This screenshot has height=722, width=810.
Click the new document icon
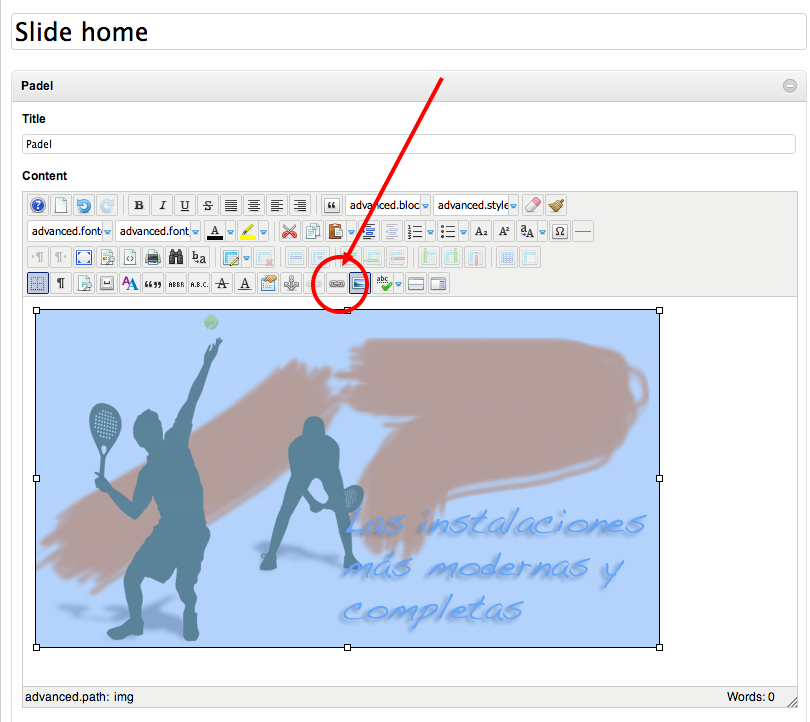click(61, 206)
